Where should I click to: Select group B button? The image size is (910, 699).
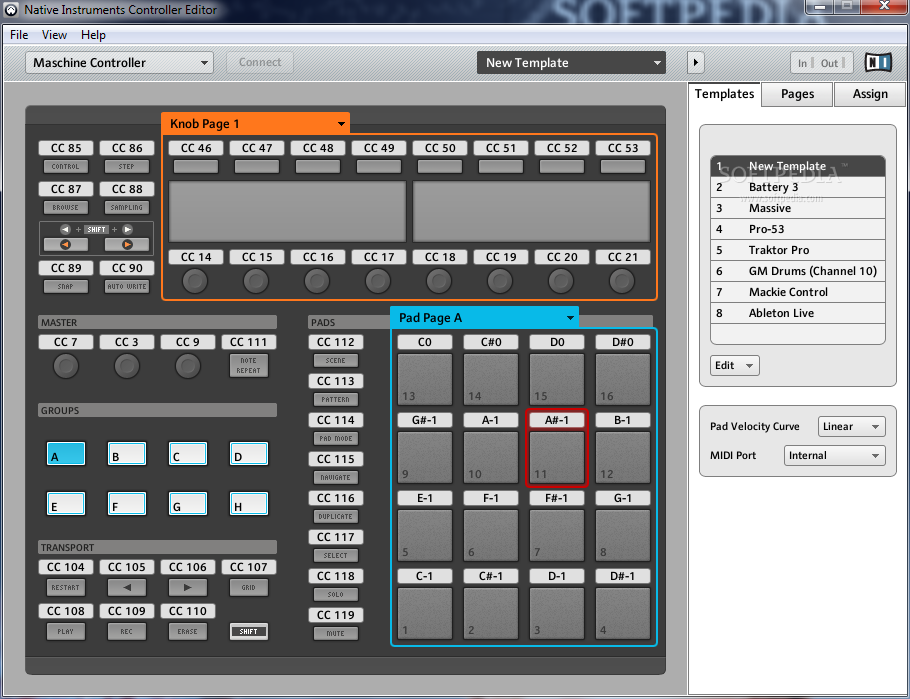pos(127,453)
